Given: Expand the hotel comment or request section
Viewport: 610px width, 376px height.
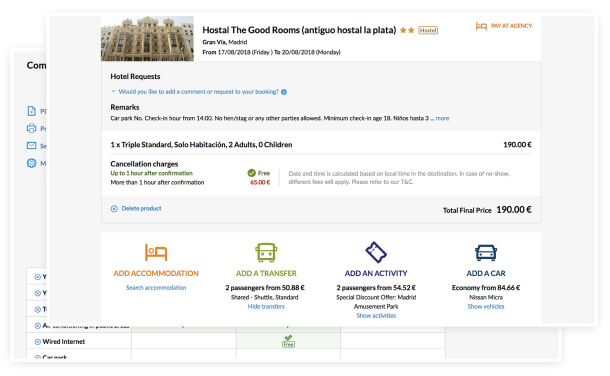Looking at the screenshot, I should tap(198, 92).
